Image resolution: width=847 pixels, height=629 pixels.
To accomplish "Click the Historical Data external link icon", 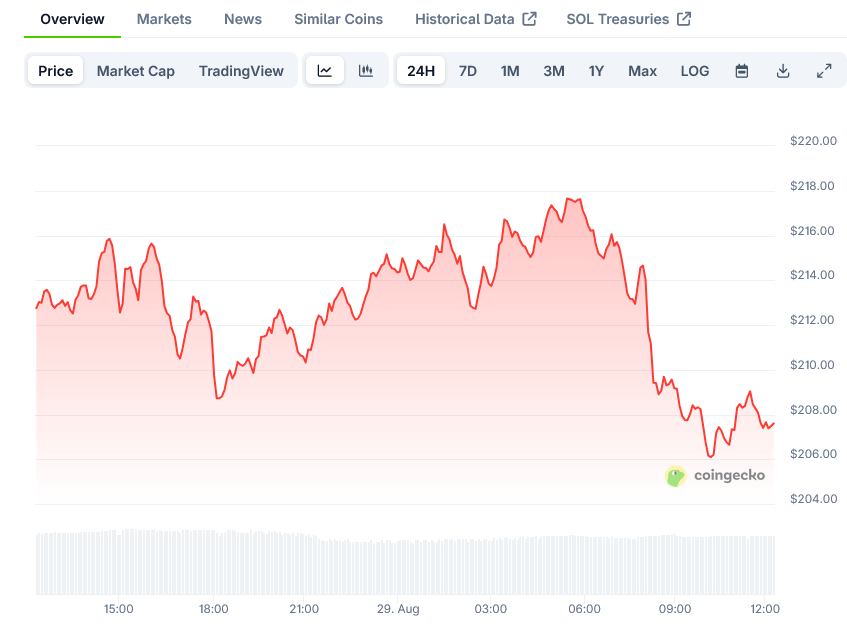I will (529, 19).
